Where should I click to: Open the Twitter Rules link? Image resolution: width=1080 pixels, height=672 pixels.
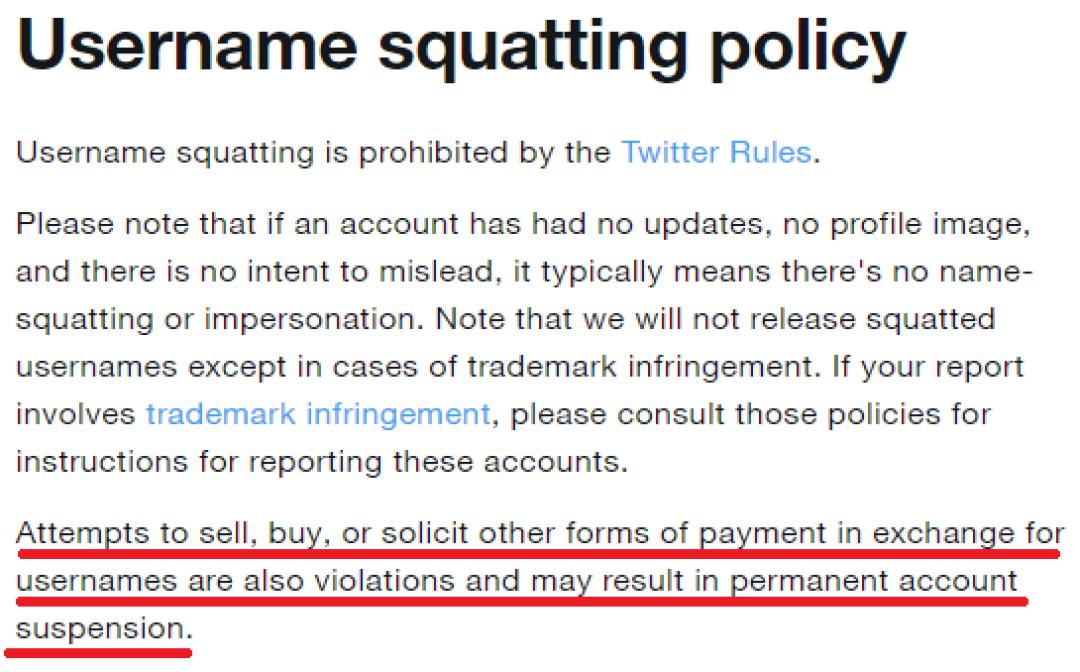coord(715,153)
